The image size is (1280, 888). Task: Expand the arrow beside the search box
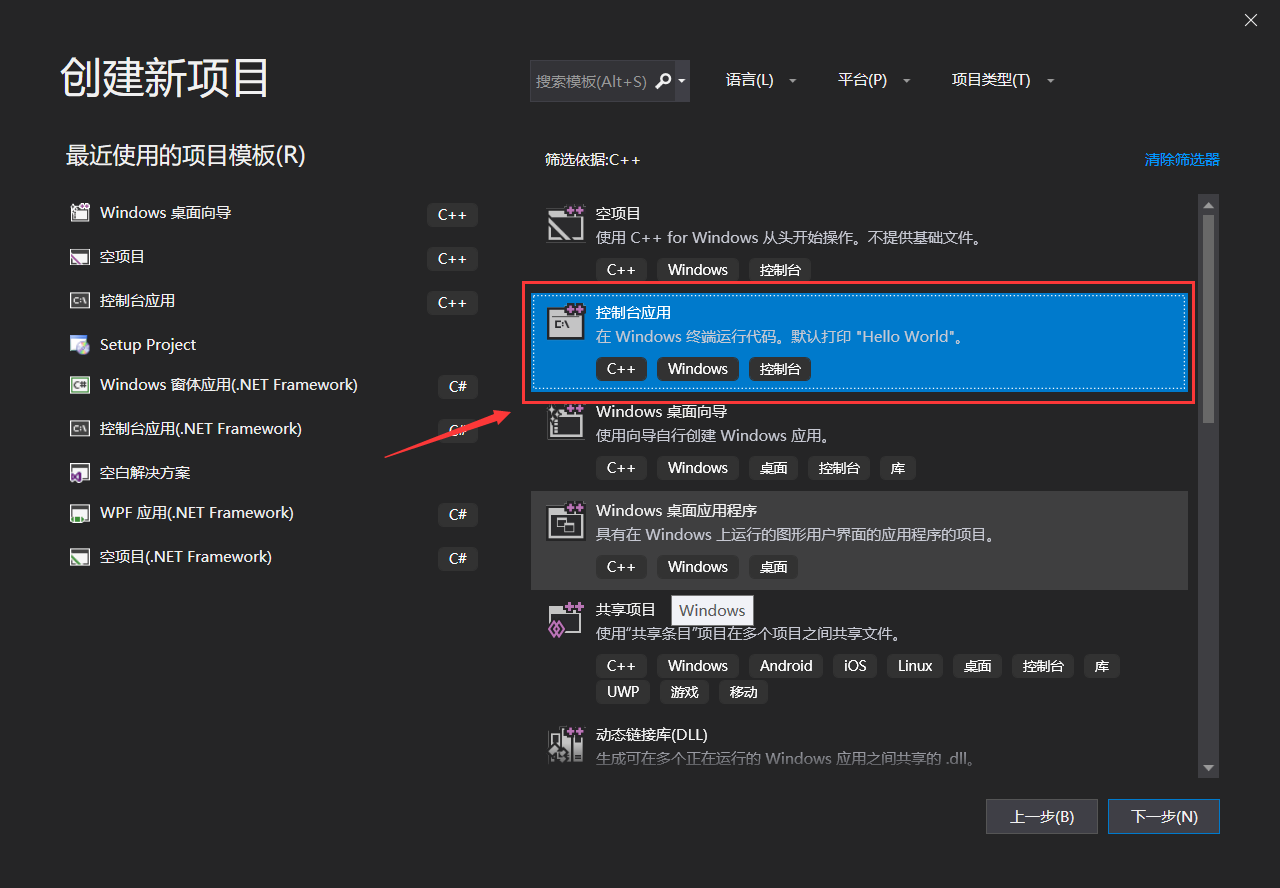pyautogui.click(x=681, y=81)
